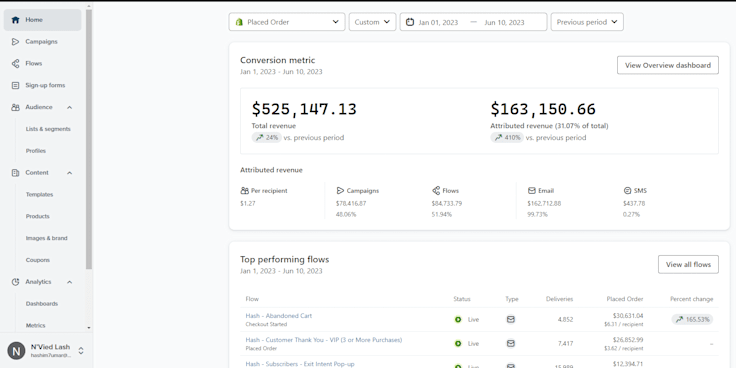Click the Per recipient people icon
This screenshot has width=736, height=368.
click(x=244, y=191)
